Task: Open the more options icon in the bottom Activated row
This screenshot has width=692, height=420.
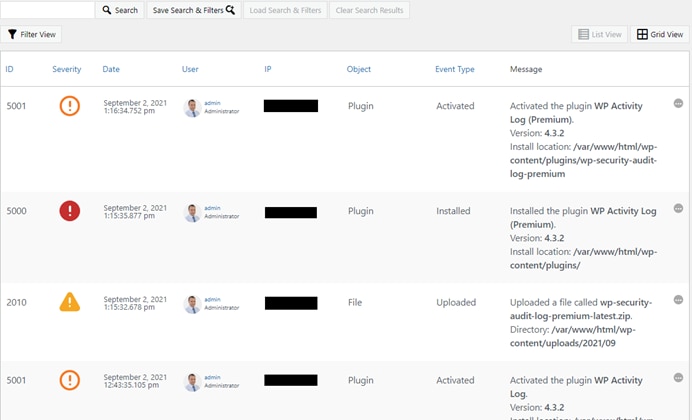Action: [x=678, y=377]
